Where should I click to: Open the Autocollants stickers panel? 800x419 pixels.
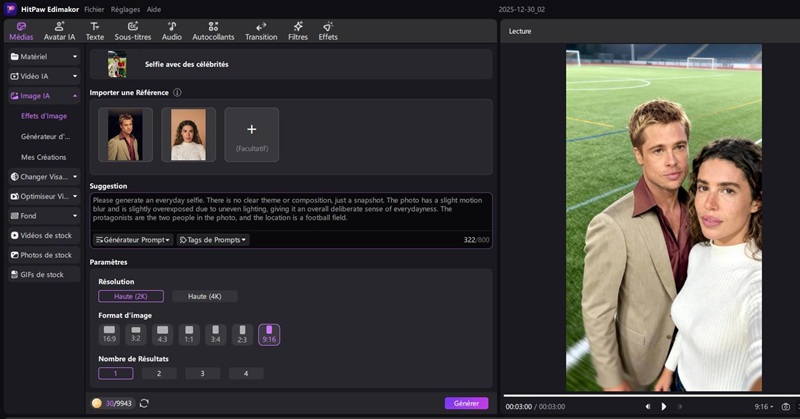click(213, 30)
